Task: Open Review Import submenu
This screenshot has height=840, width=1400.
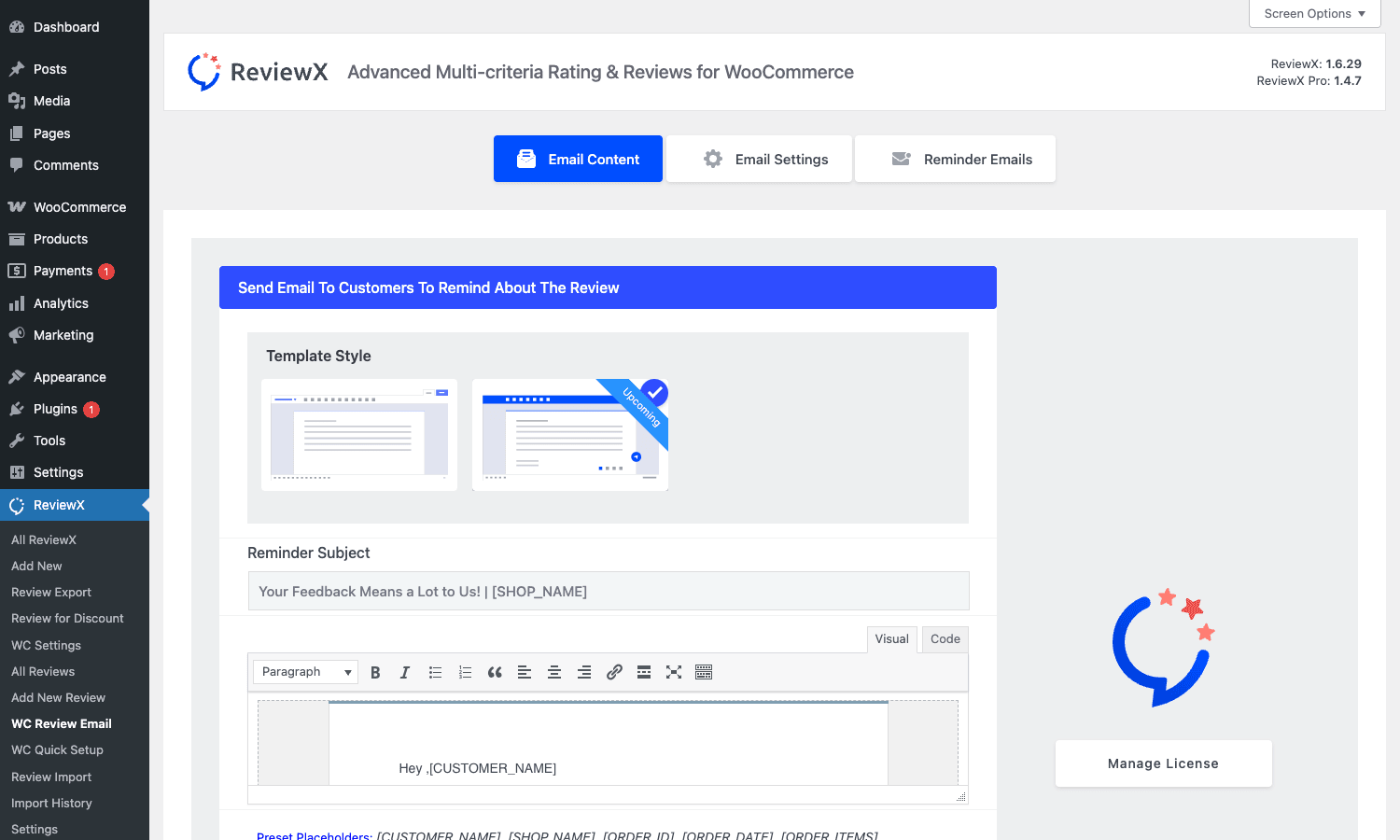Action: [x=51, y=777]
